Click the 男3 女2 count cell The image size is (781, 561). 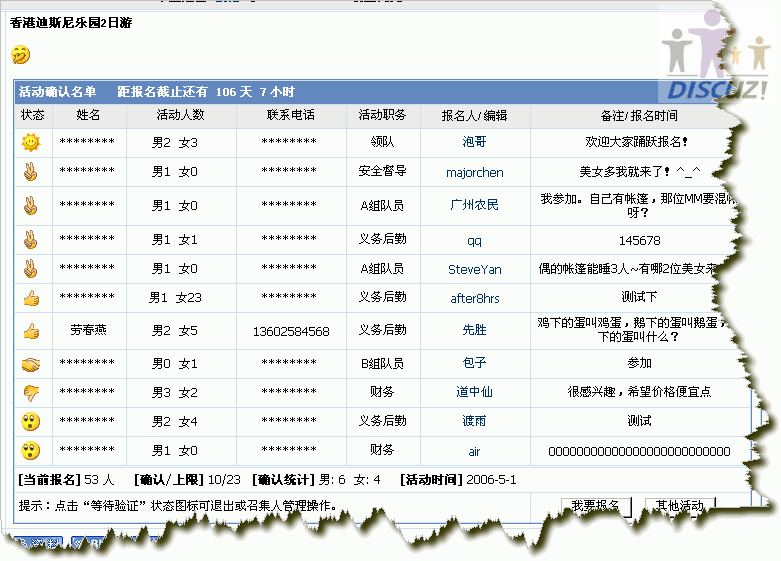(x=175, y=393)
